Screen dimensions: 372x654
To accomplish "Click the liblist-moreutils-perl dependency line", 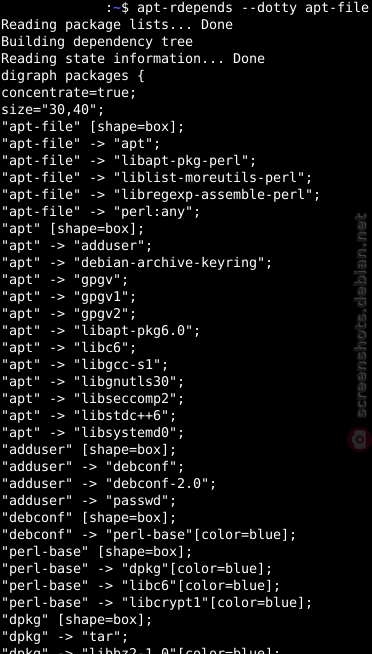I will pyautogui.click(x=156, y=178).
